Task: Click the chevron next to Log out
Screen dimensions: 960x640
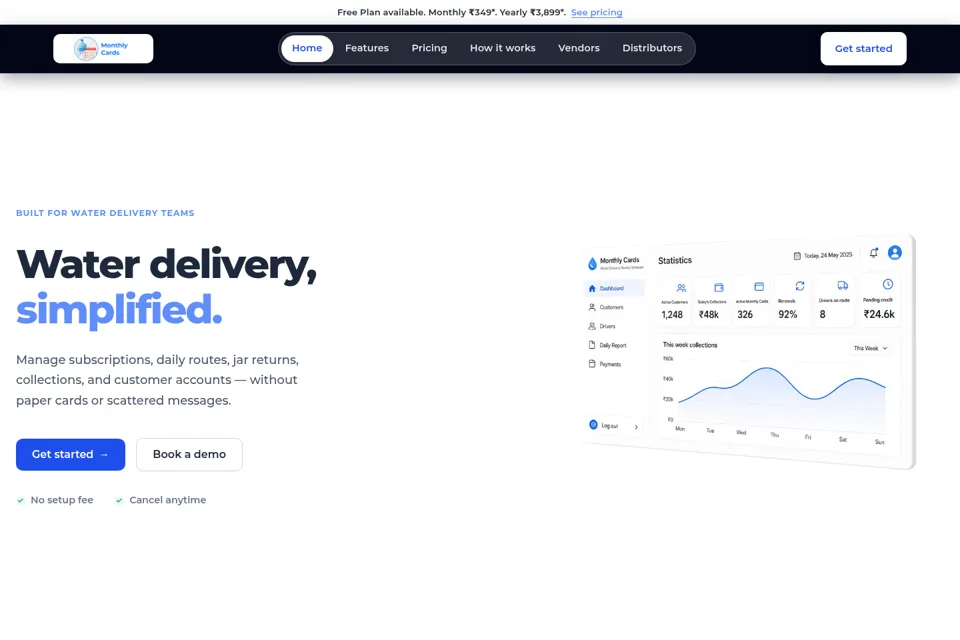Action: [636, 427]
